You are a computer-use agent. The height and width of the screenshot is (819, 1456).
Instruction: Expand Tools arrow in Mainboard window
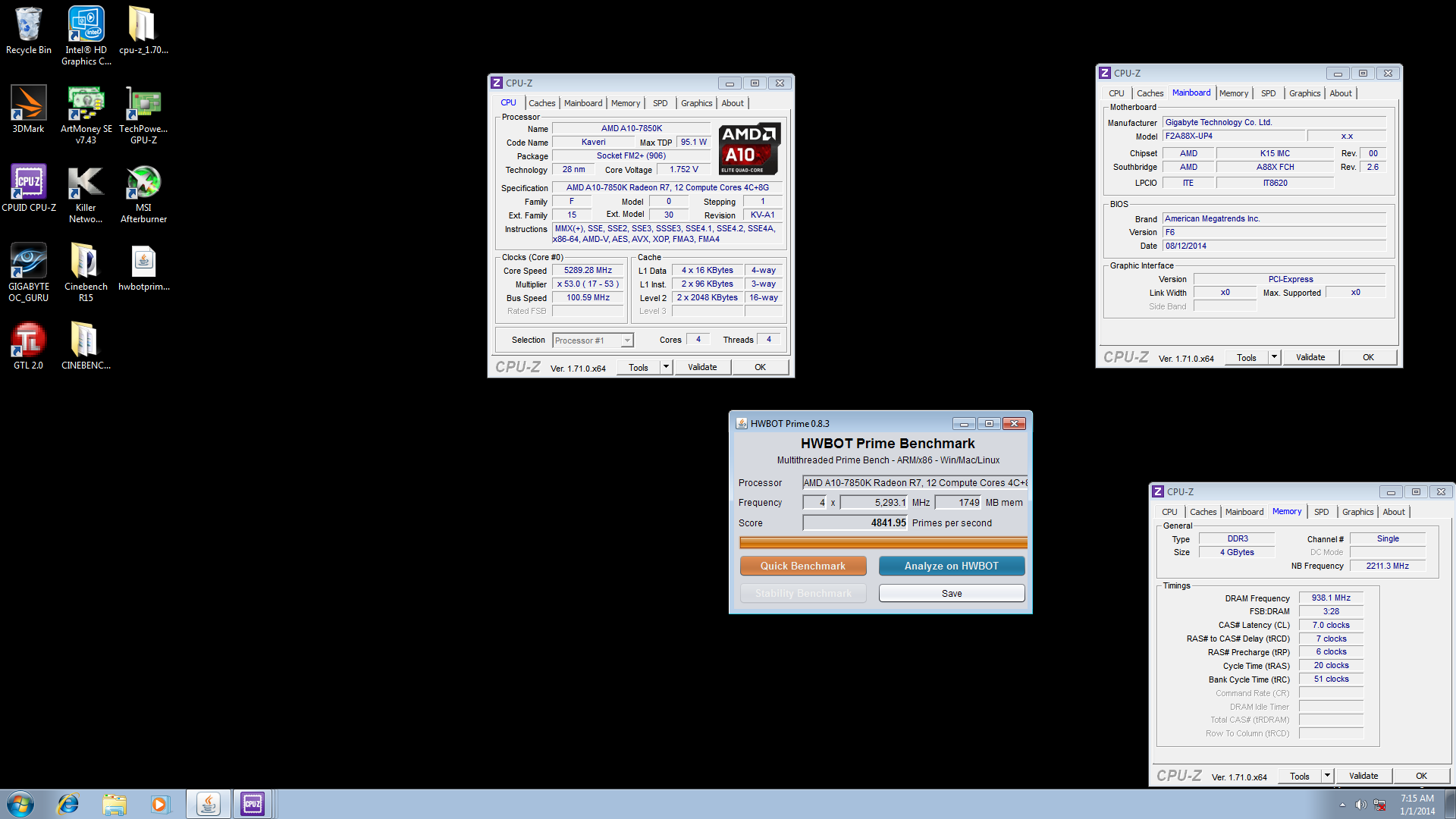click(1274, 357)
